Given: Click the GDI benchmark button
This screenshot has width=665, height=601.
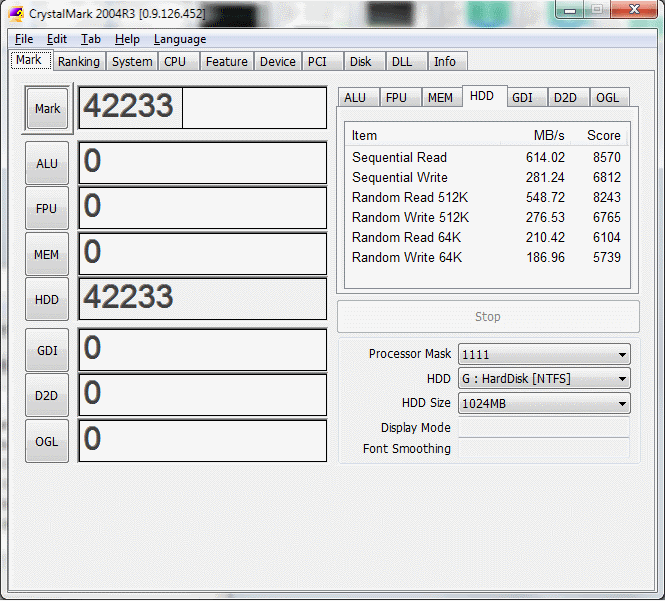Looking at the screenshot, I should (x=47, y=351).
